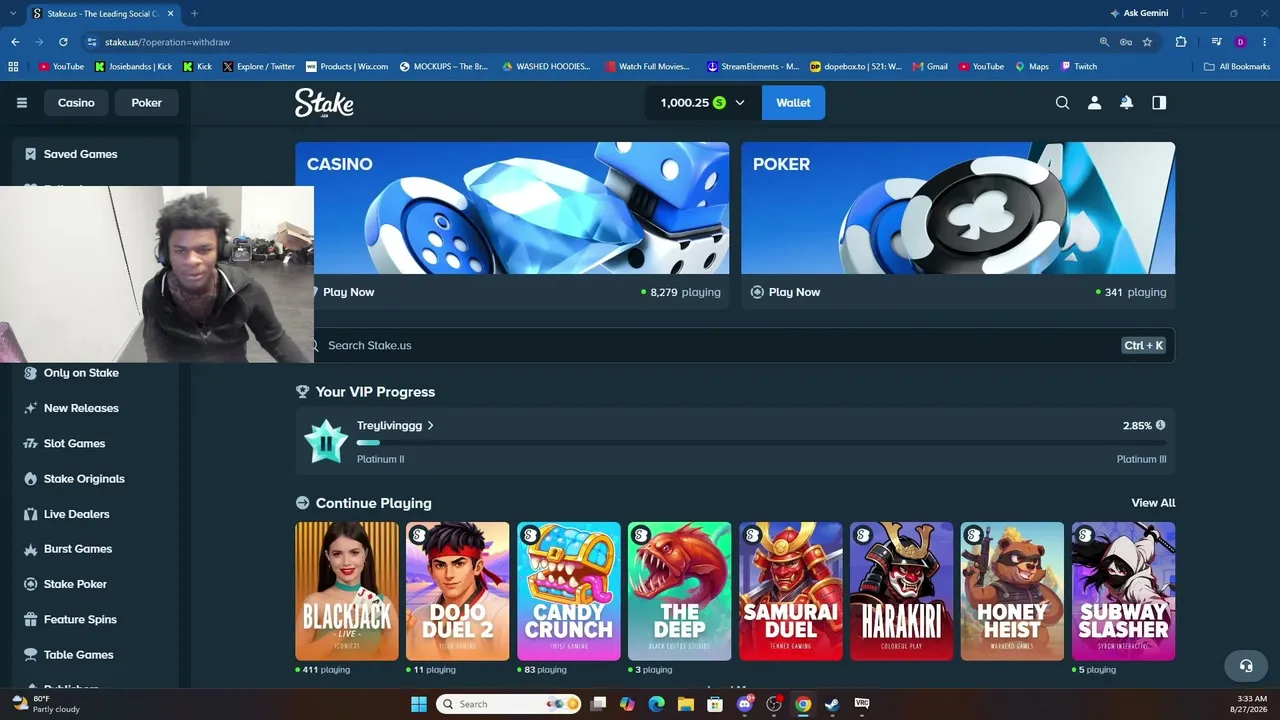Open the hamburger sidebar menu
The width and height of the screenshot is (1280, 720).
pos(22,103)
